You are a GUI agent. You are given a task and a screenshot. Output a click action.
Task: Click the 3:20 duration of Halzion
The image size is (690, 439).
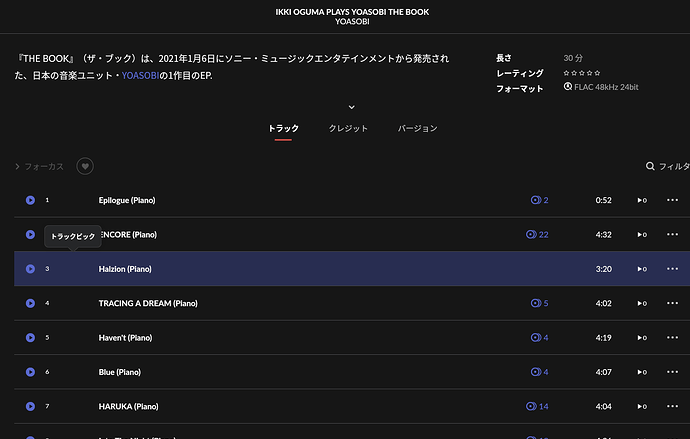(604, 269)
